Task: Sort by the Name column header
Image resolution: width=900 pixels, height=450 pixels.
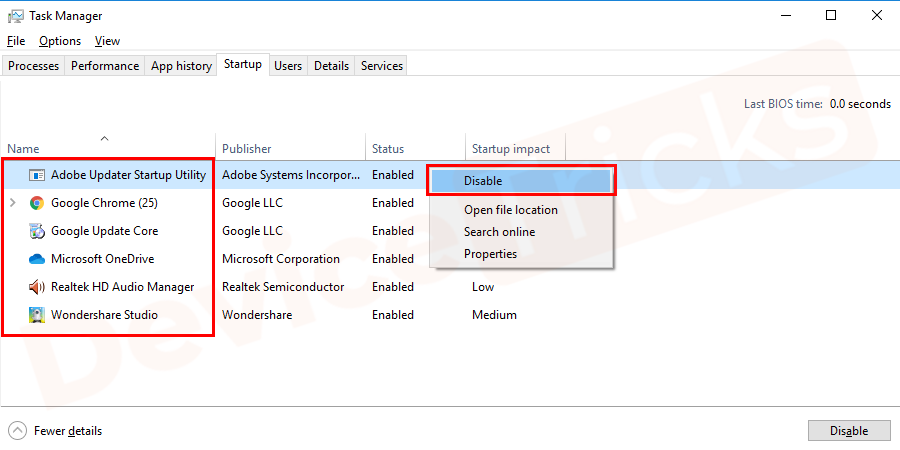Action: [x=108, y=149]
